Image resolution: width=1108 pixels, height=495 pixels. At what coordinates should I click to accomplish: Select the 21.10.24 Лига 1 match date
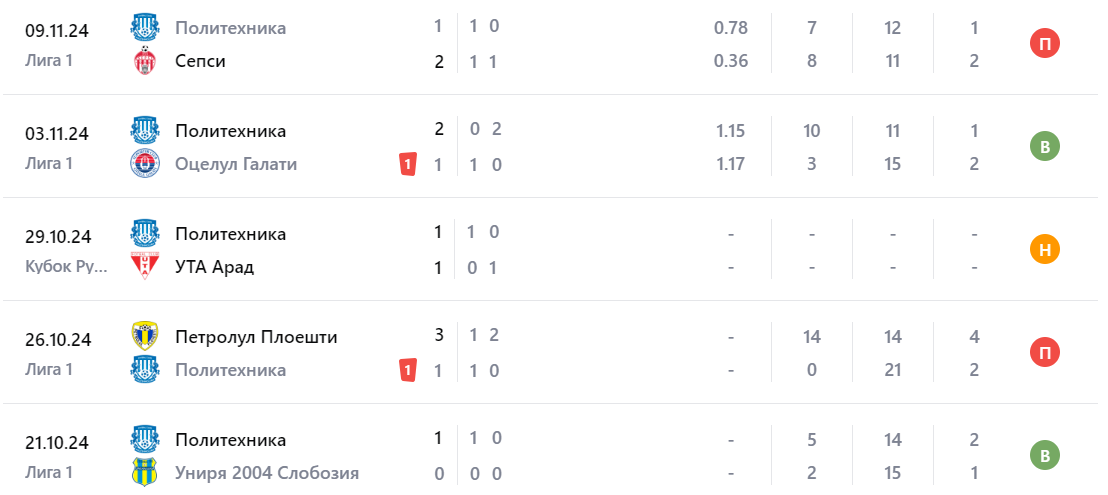58,443
